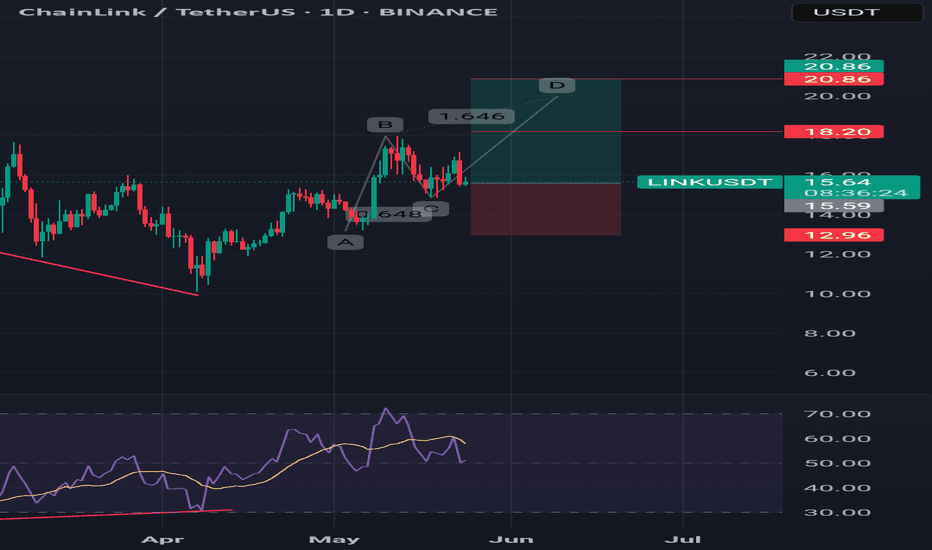932x550 pixels.
Task: Click the 8.00 price axis label
Action: pyautogui.click(x=830, y=334)
